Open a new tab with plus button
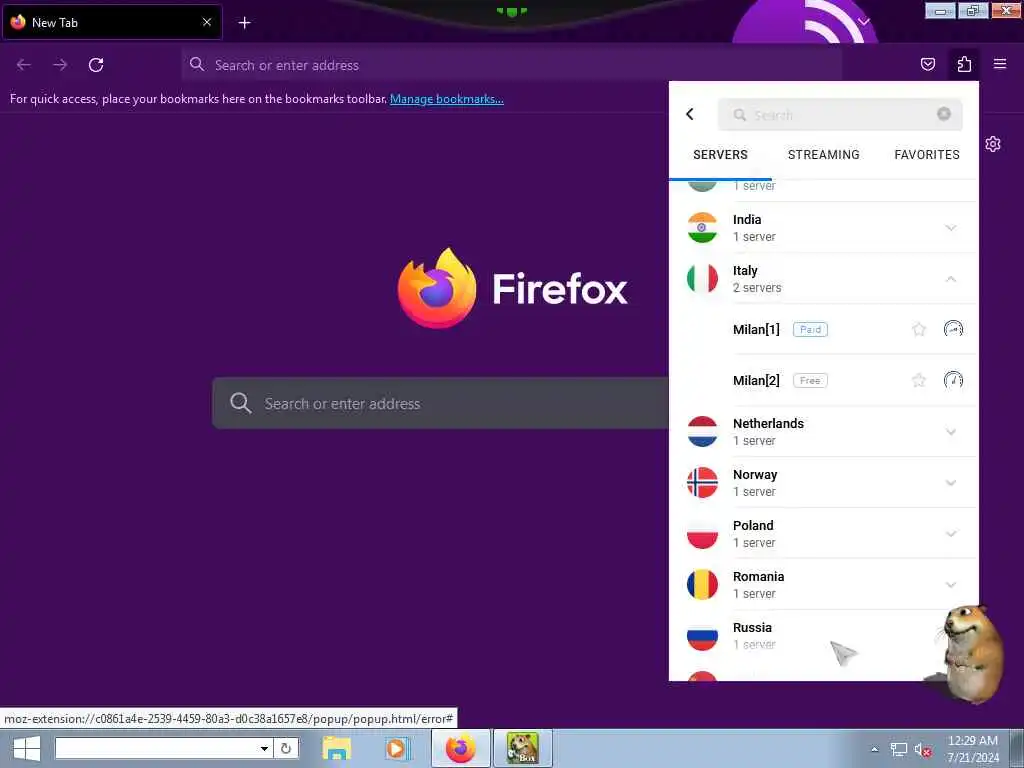 pyautogui.click(x=244, y=23)
